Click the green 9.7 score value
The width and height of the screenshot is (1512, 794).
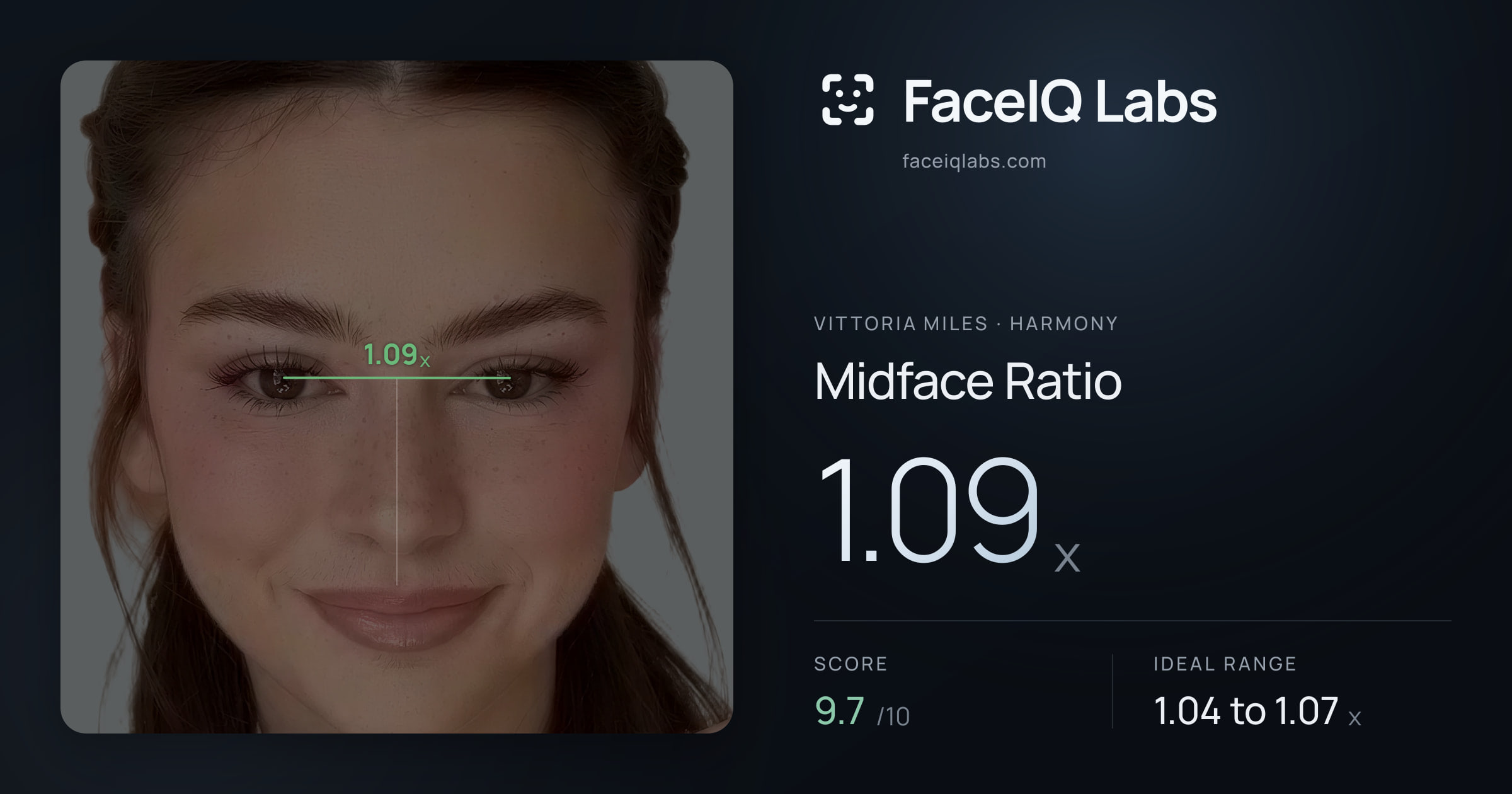click(839, 711)
